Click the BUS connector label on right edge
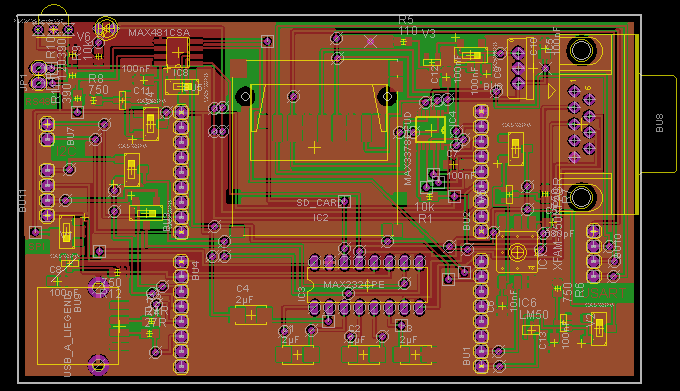 (x=660, y=123)
